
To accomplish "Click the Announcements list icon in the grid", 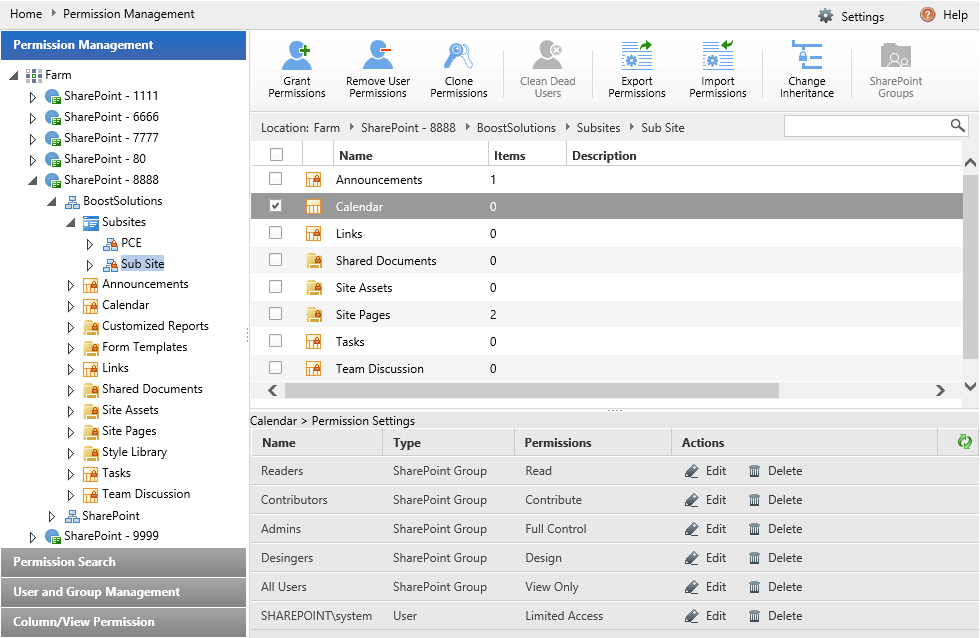I will (x=313, y=180).
